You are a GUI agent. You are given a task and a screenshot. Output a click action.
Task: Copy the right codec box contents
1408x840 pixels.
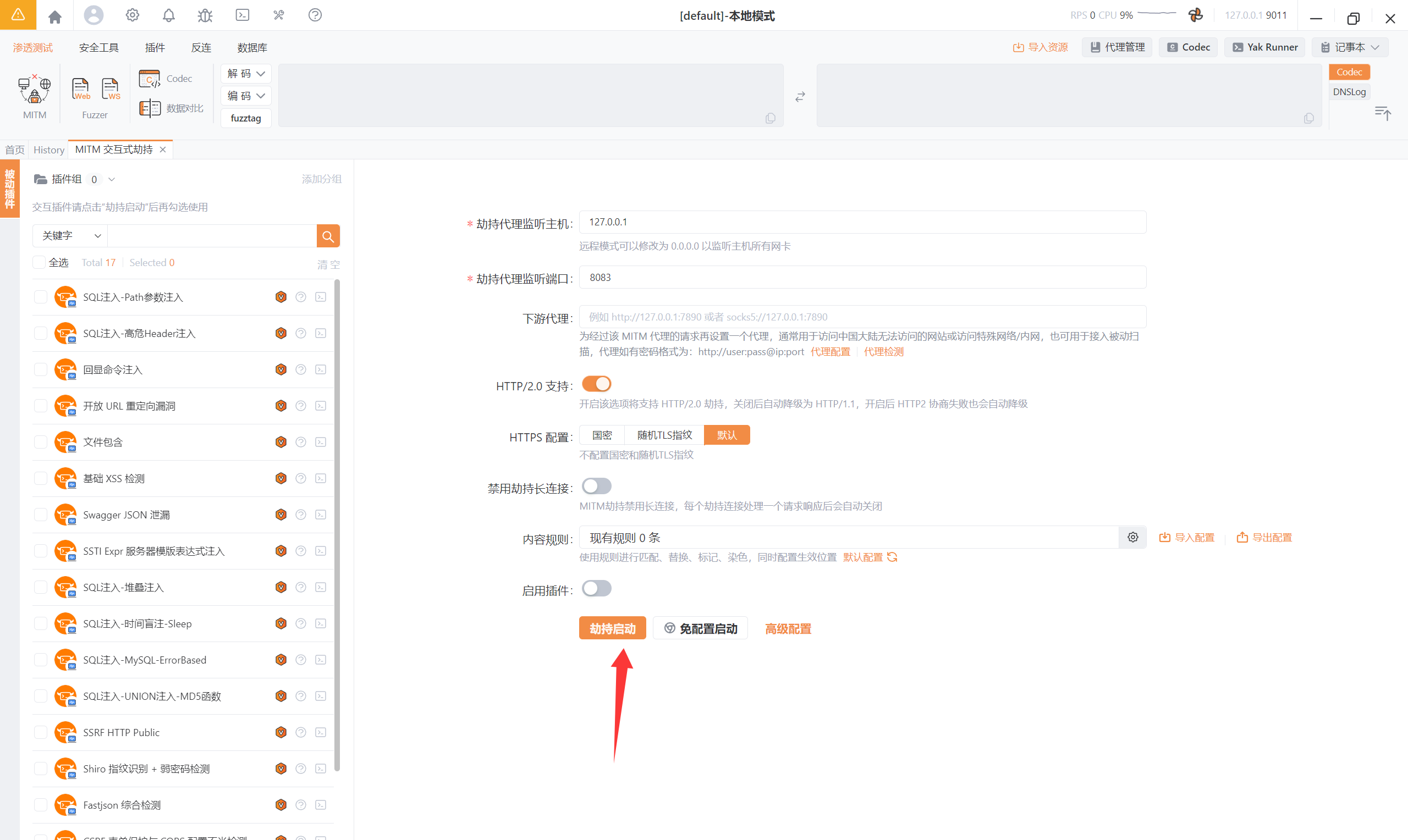pos(1309,118)
